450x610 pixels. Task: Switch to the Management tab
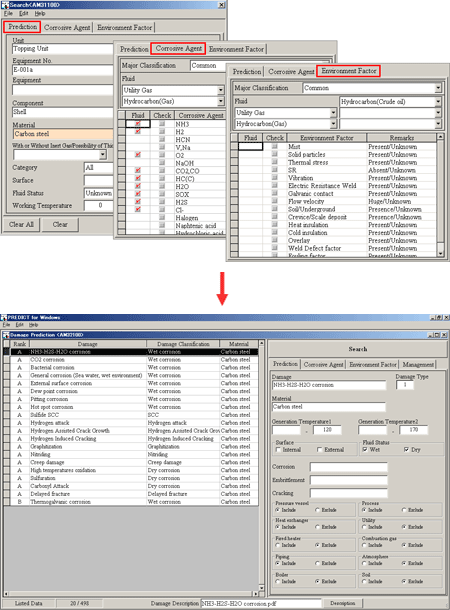pos(418,365)
